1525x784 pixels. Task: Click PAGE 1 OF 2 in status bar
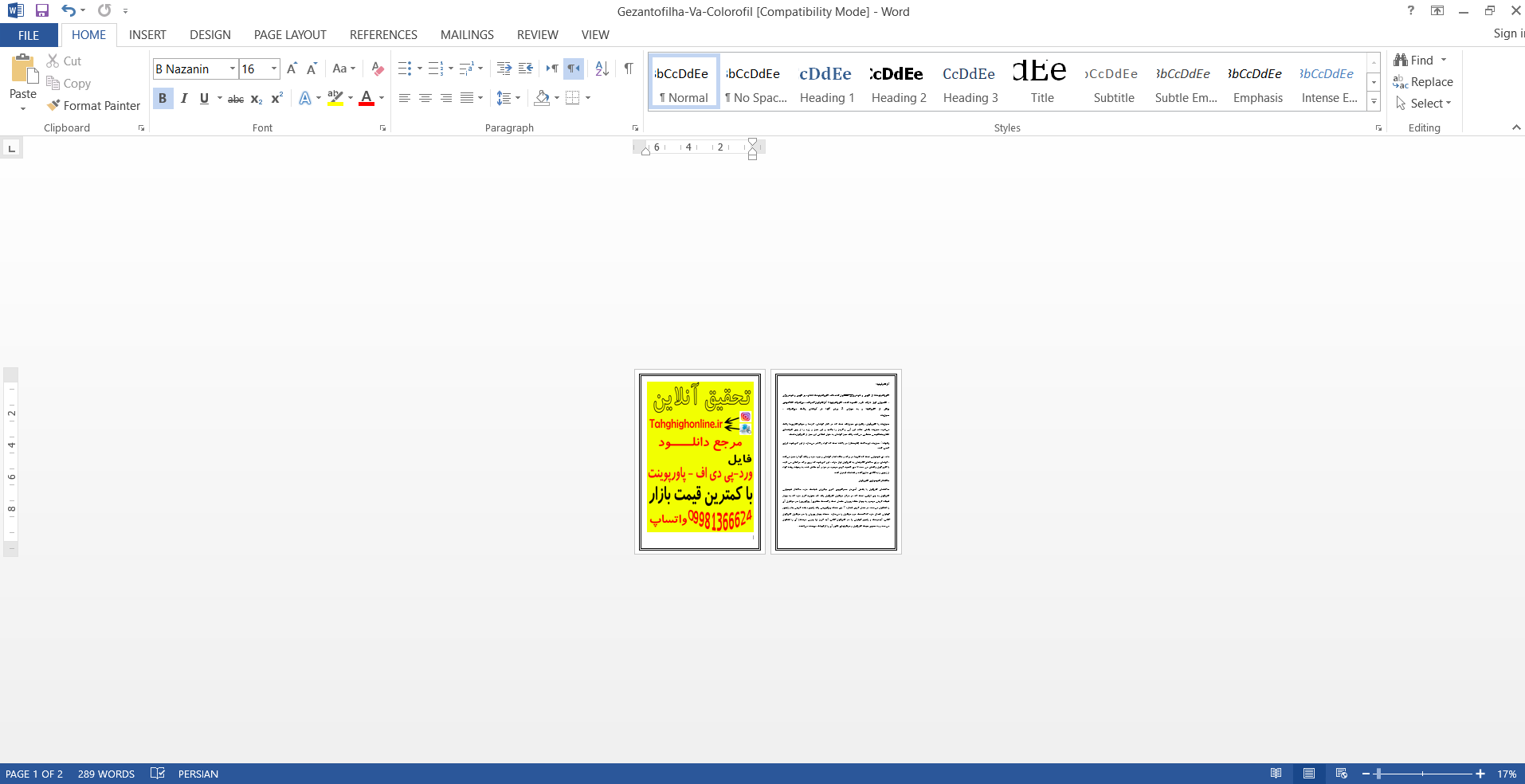point(34,774)
